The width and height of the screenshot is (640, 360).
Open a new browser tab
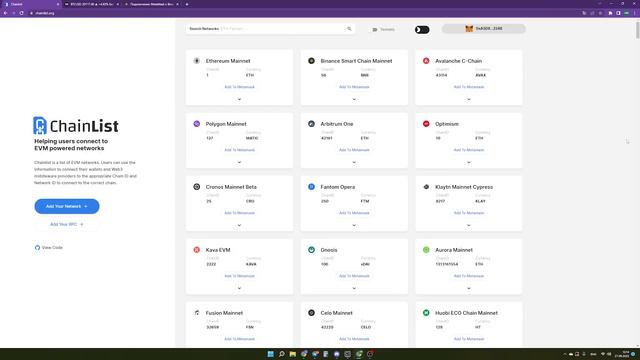[x=187, y=4]
